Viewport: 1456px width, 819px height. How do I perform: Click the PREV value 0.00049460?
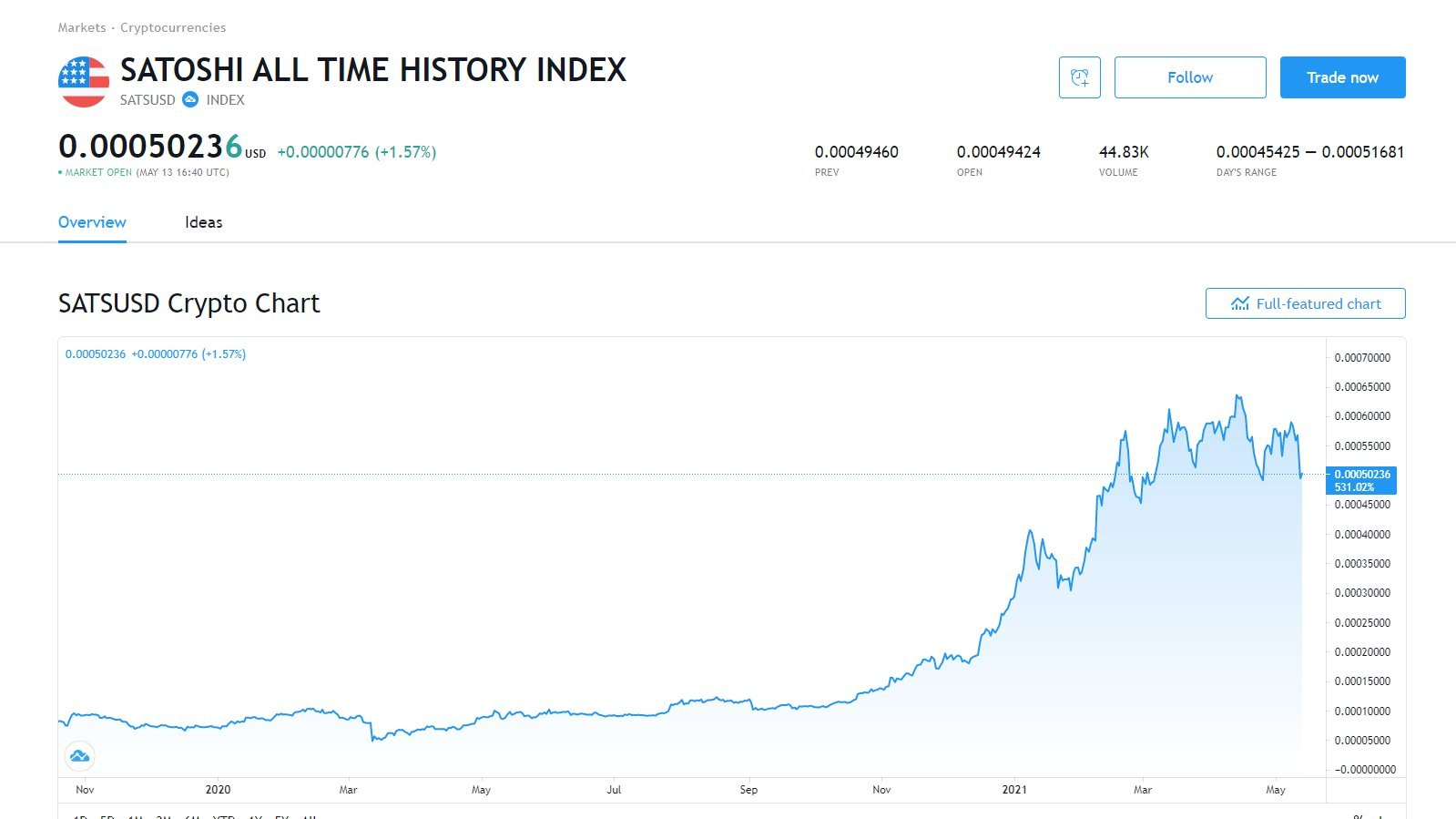(x=856, y=152)
